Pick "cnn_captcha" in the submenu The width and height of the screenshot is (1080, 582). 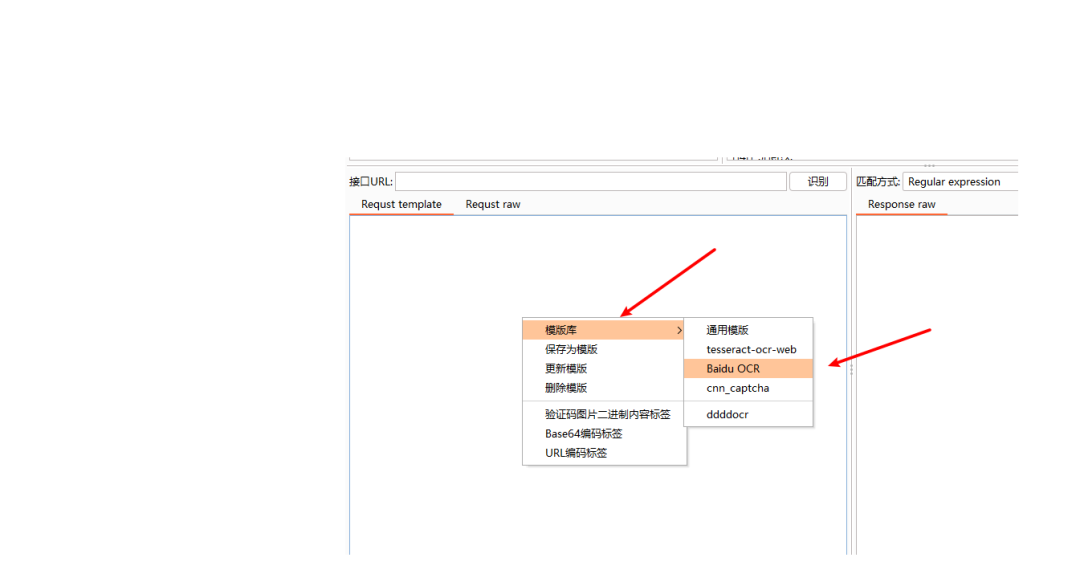click(x=736, y=388)
